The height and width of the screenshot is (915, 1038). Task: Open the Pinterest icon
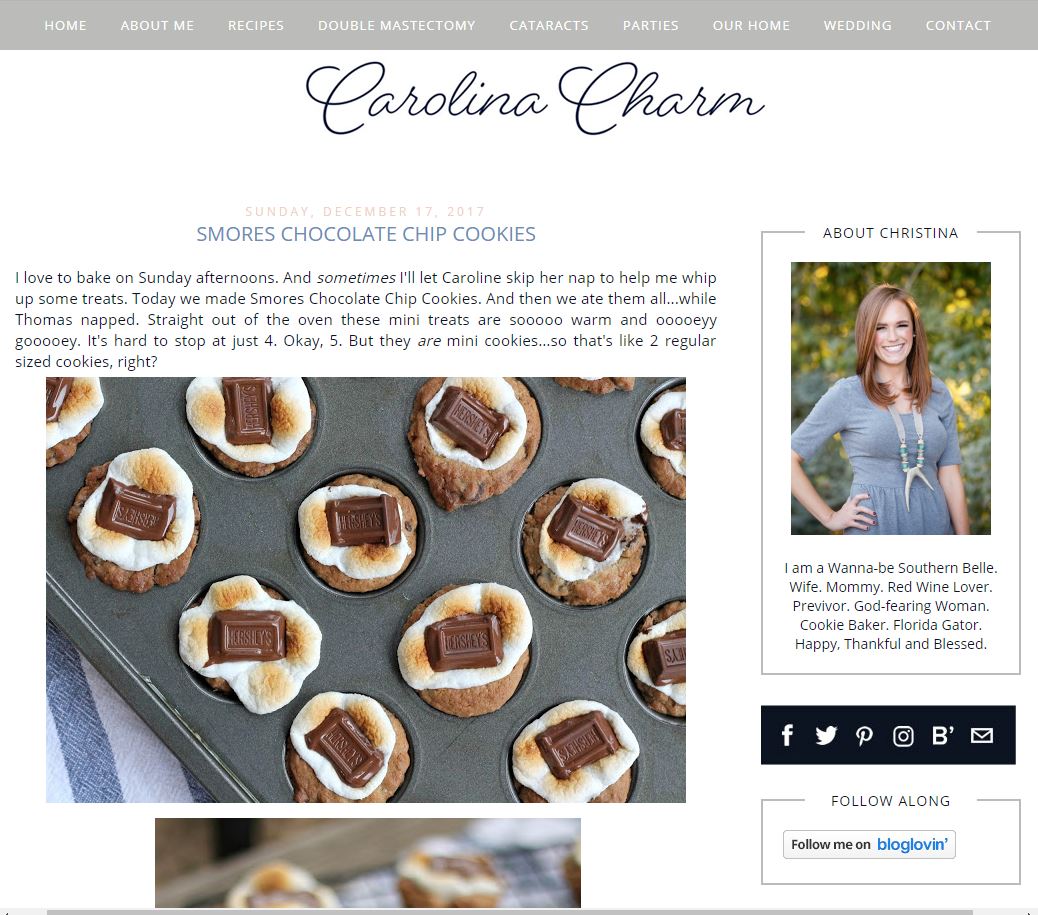864,736
